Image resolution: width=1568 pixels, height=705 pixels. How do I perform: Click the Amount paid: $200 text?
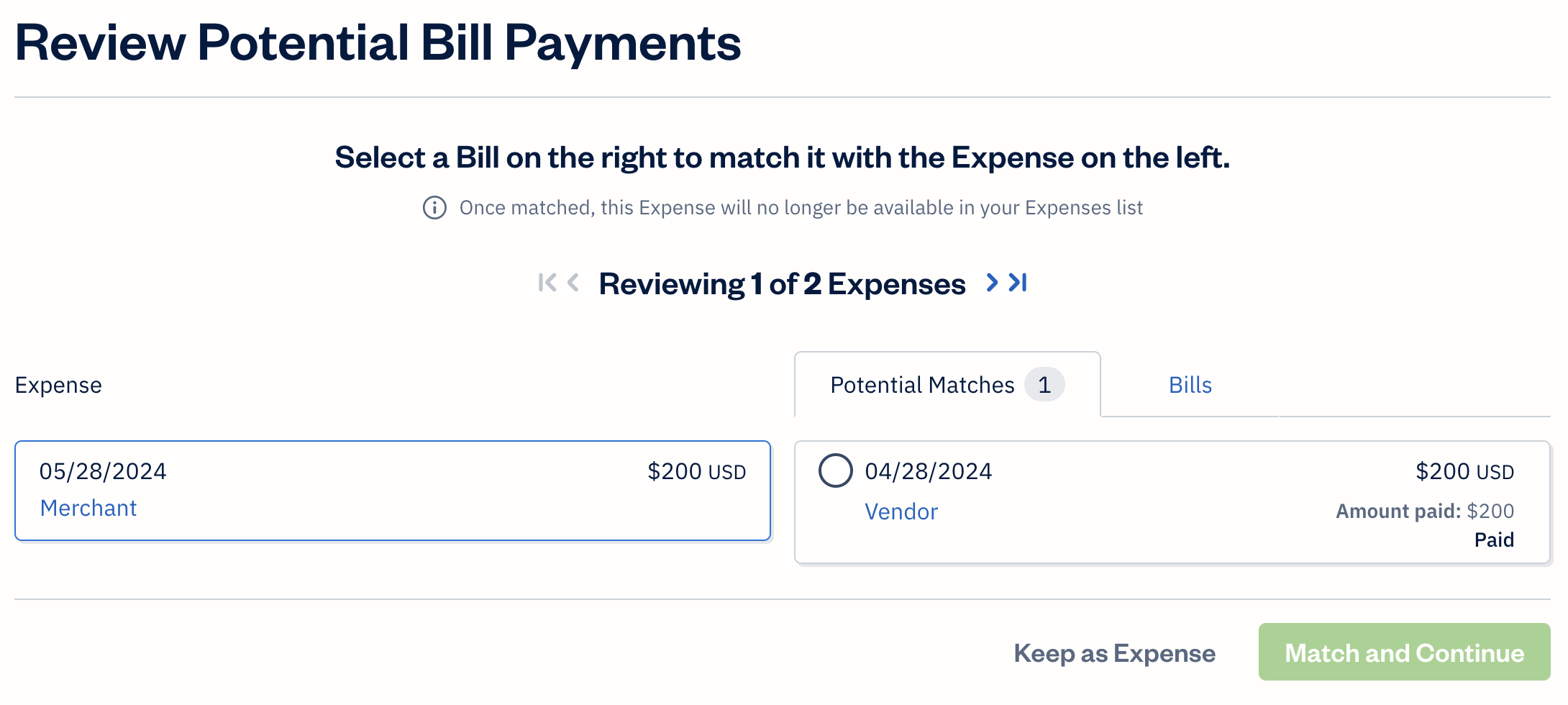point(1424,511)
